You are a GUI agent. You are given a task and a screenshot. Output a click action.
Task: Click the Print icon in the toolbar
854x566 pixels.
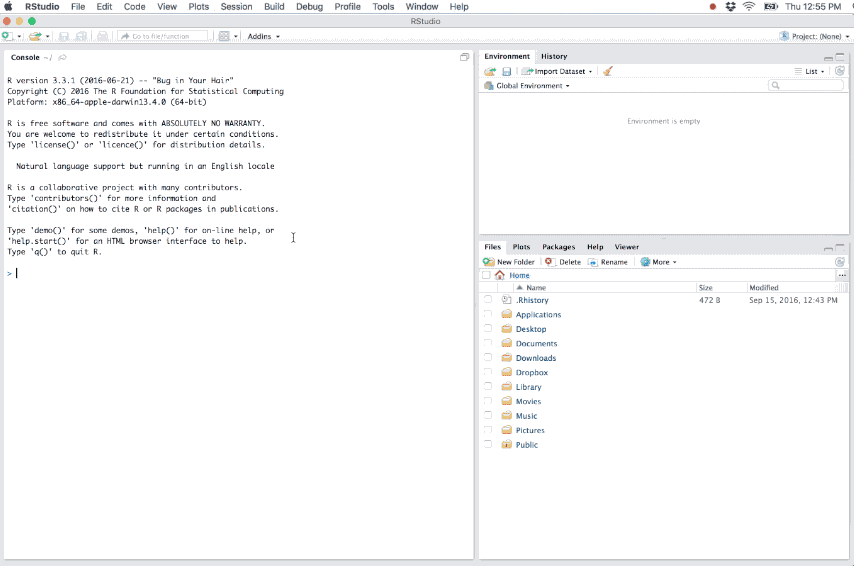pos(102,36)
